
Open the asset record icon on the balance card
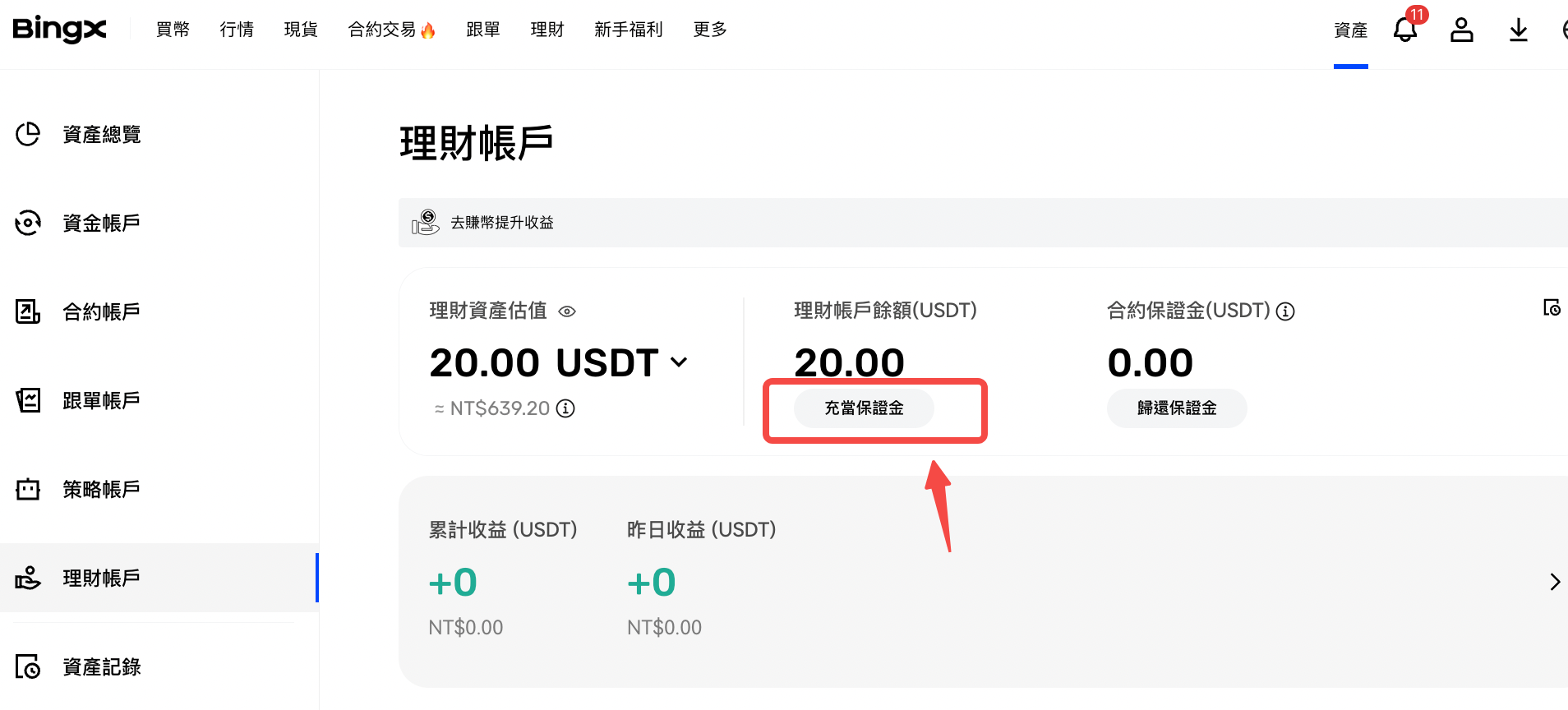[x=1552, y=308]
